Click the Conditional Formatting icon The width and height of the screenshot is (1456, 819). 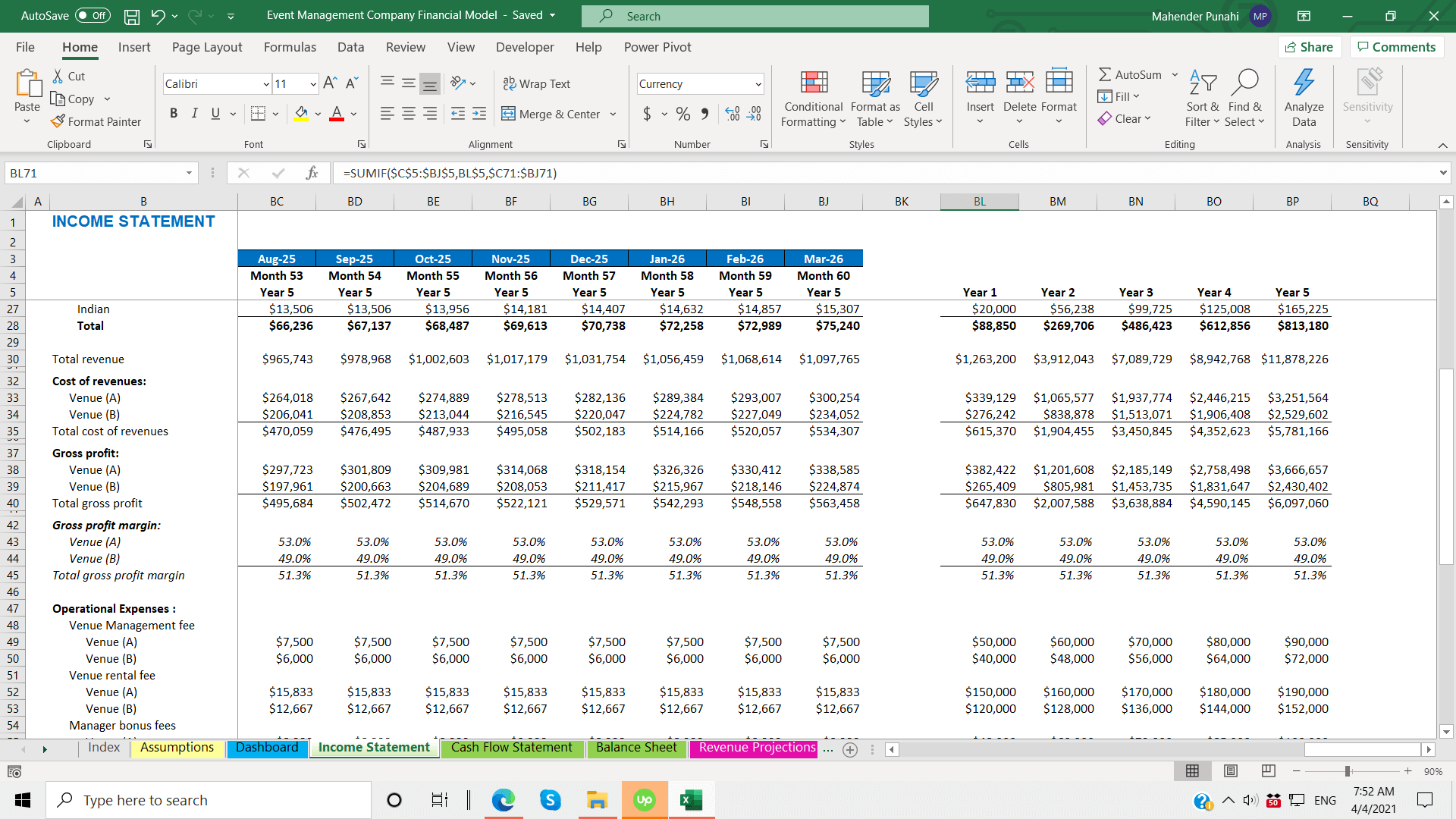[814, 83]
